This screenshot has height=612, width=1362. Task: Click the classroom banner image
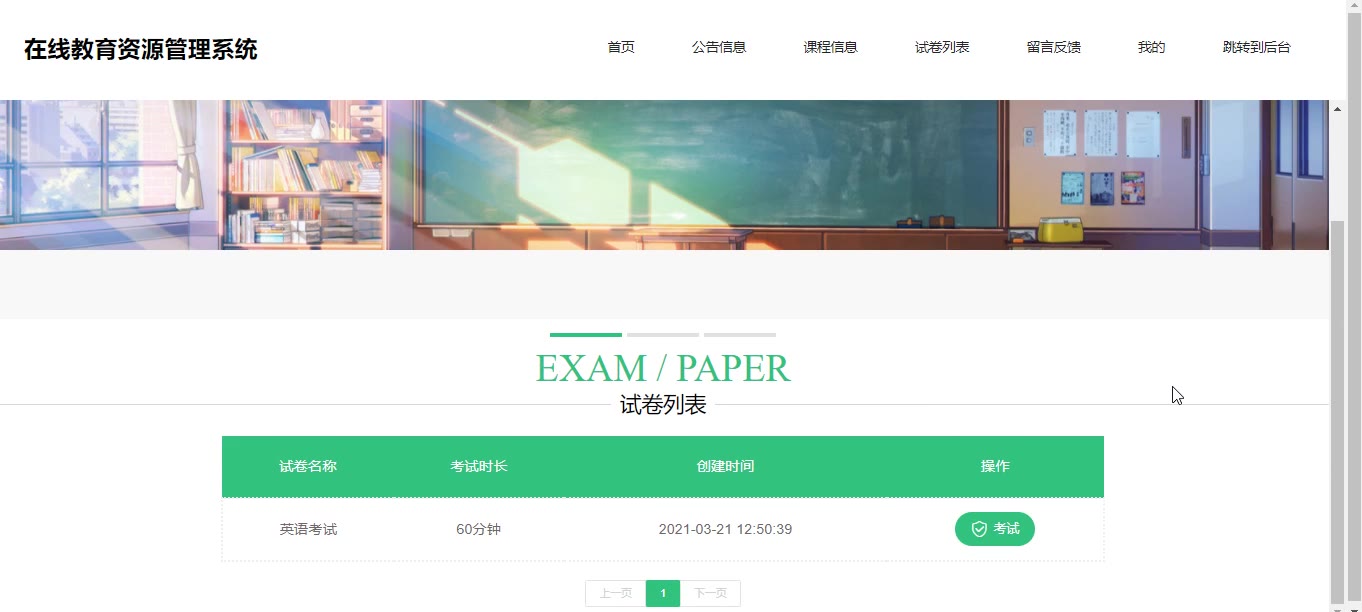tap(665, 175)
